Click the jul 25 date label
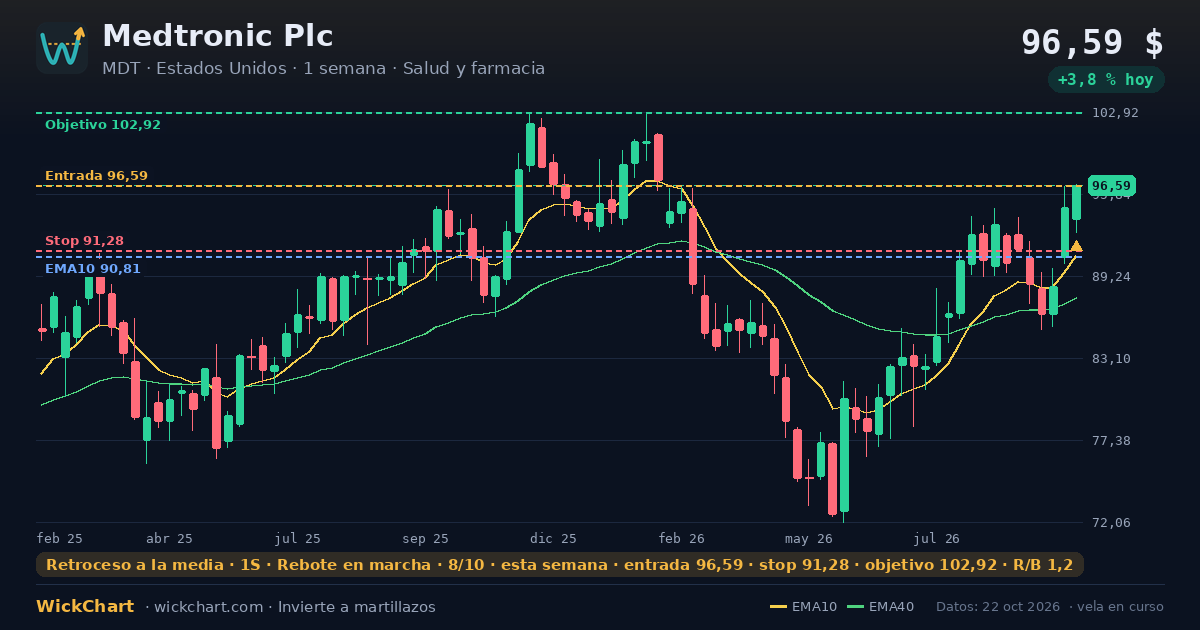Screen dimensions: 1200x630 (x=298, y=538)
